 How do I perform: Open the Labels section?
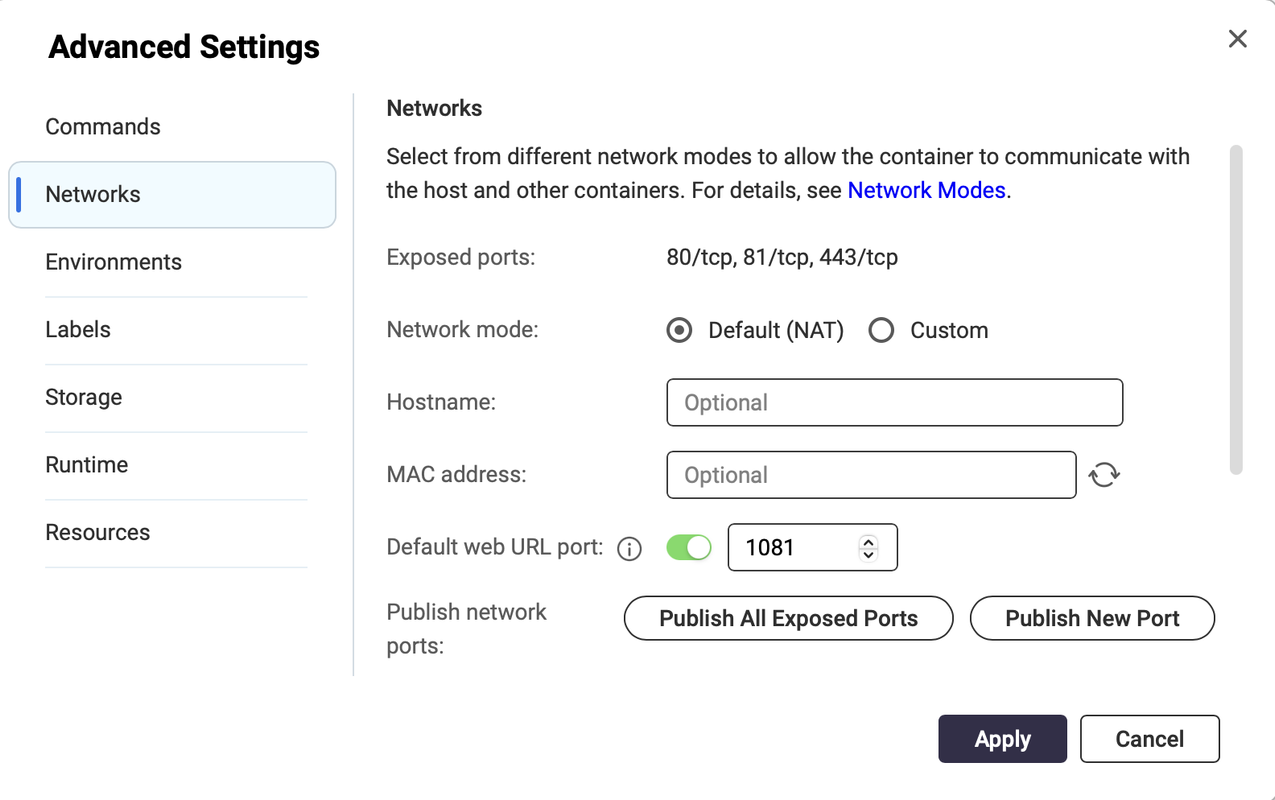click(78, 329)
